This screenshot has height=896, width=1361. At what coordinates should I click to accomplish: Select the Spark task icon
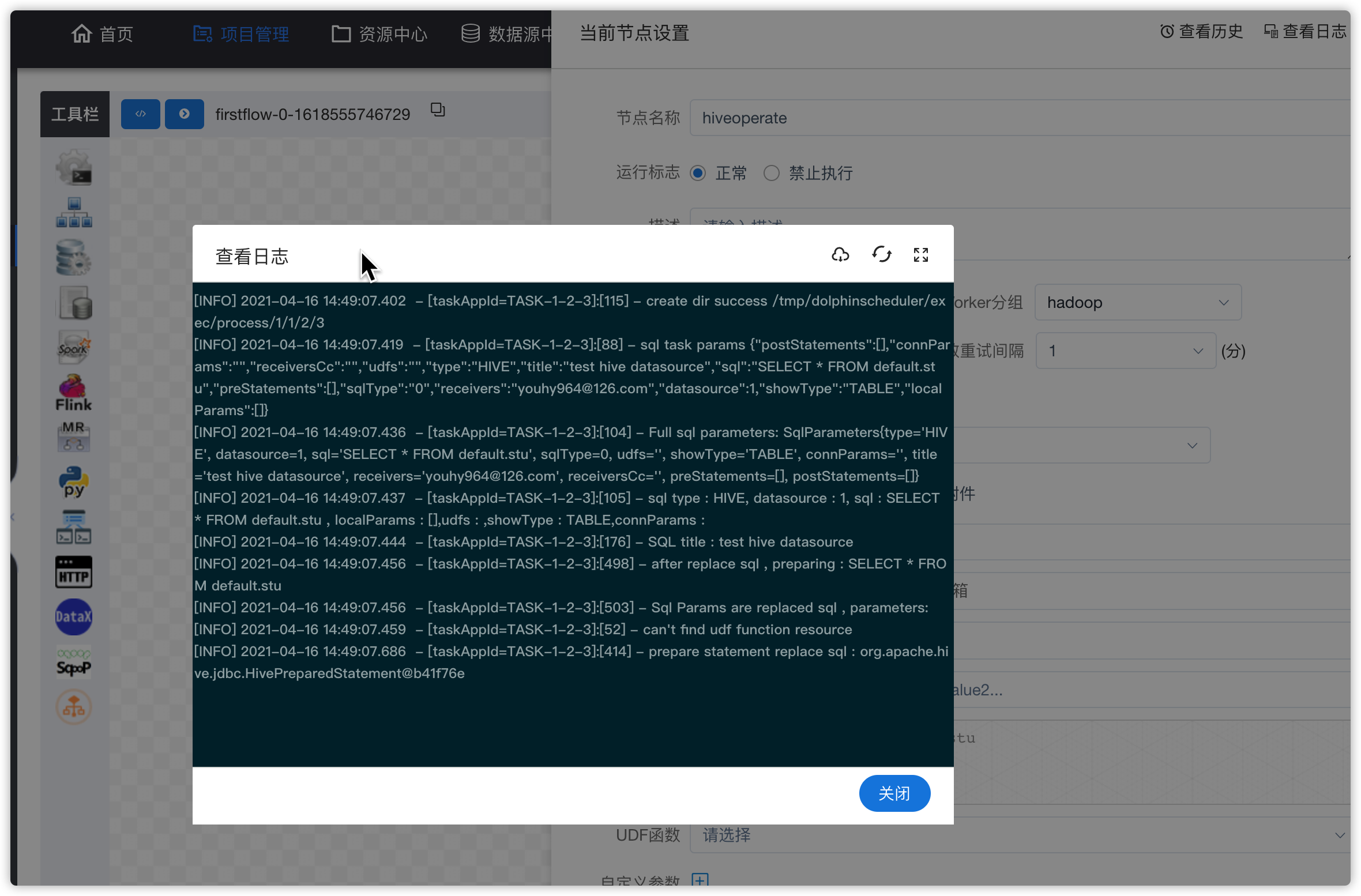point(74,347)
